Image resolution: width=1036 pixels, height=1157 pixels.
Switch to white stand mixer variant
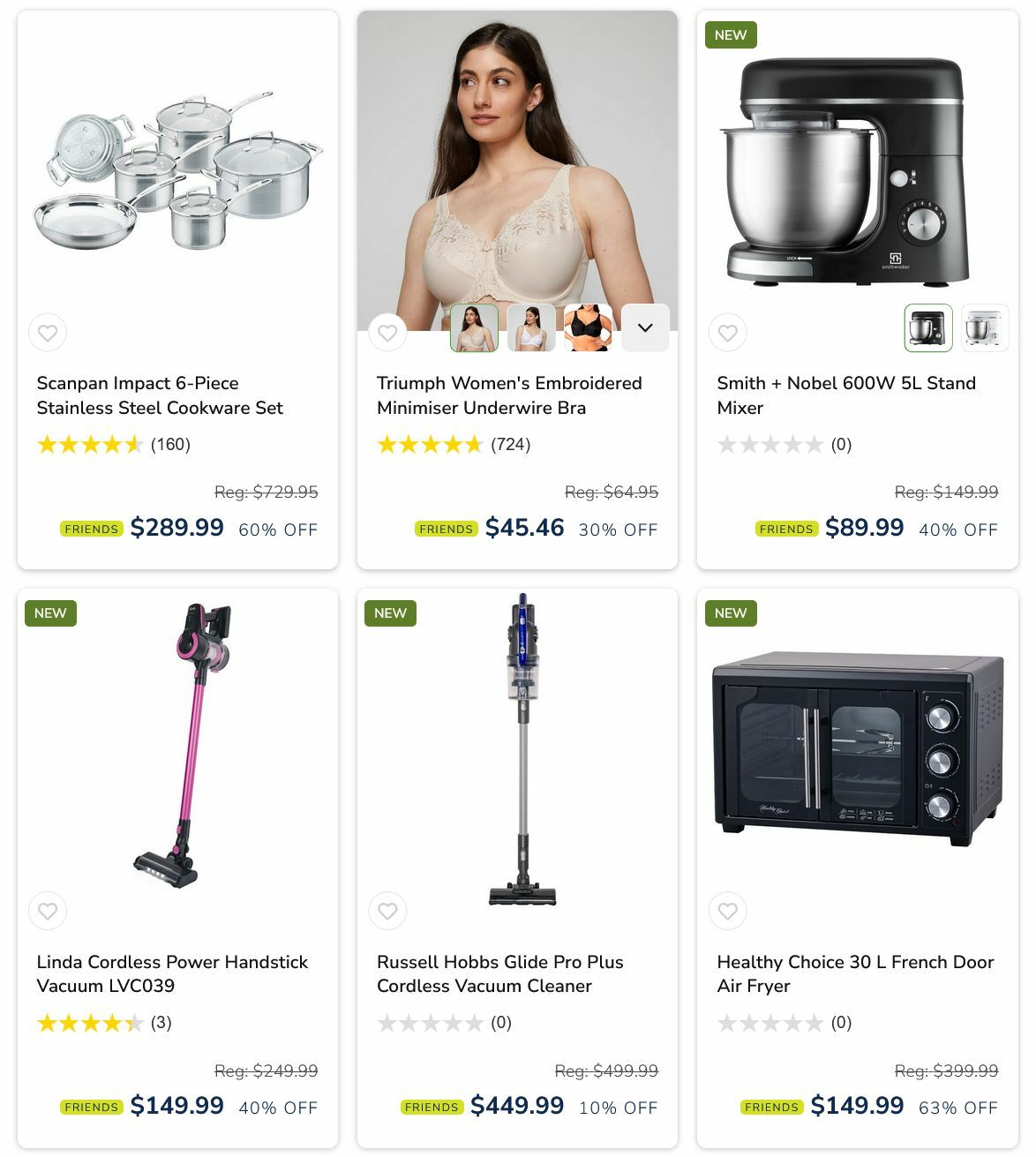pos(985,327)
